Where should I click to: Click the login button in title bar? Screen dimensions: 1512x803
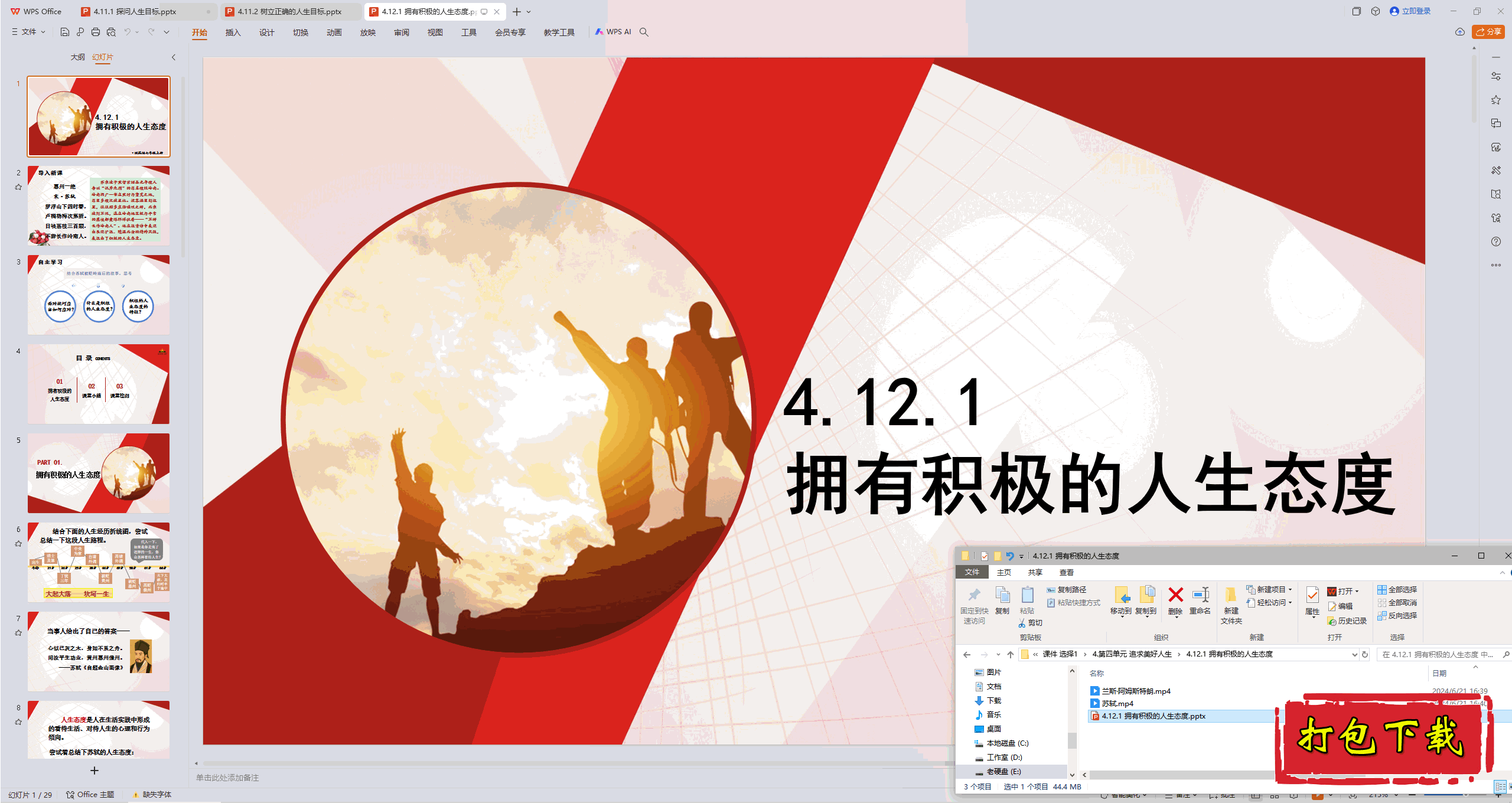[1410, 11]
